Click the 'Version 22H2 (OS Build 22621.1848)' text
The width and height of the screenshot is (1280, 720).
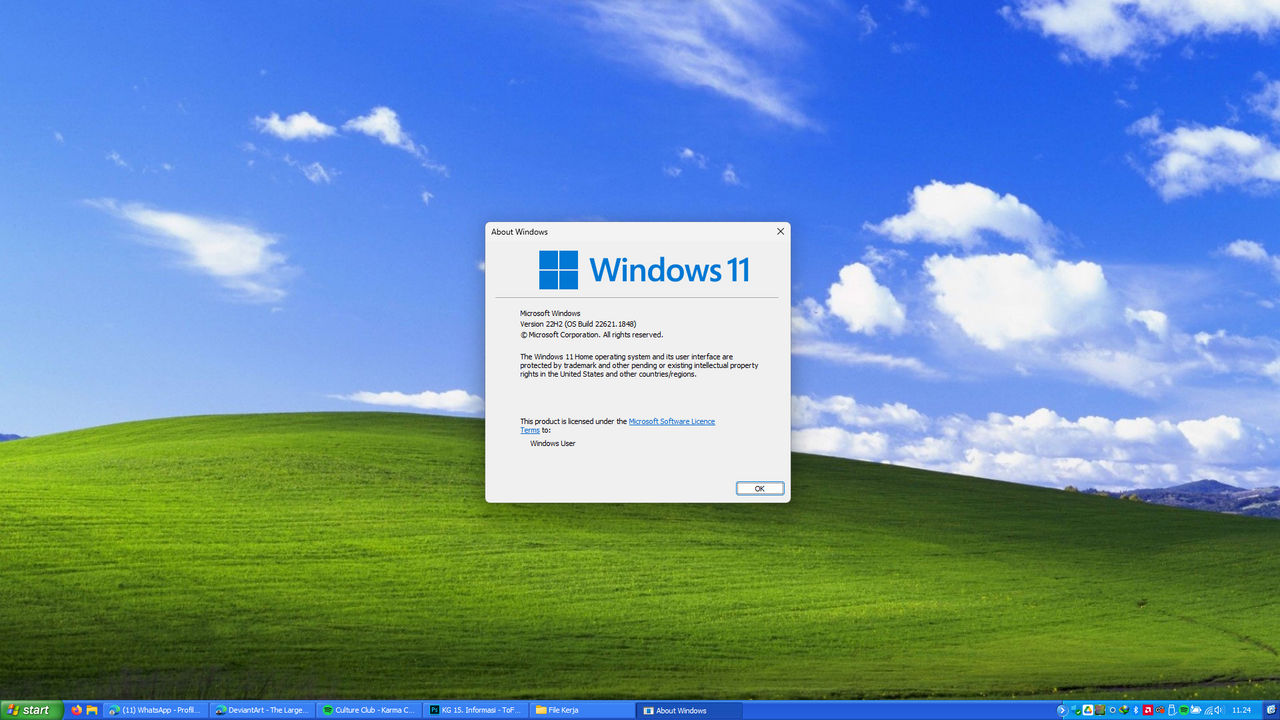[578, 324]
